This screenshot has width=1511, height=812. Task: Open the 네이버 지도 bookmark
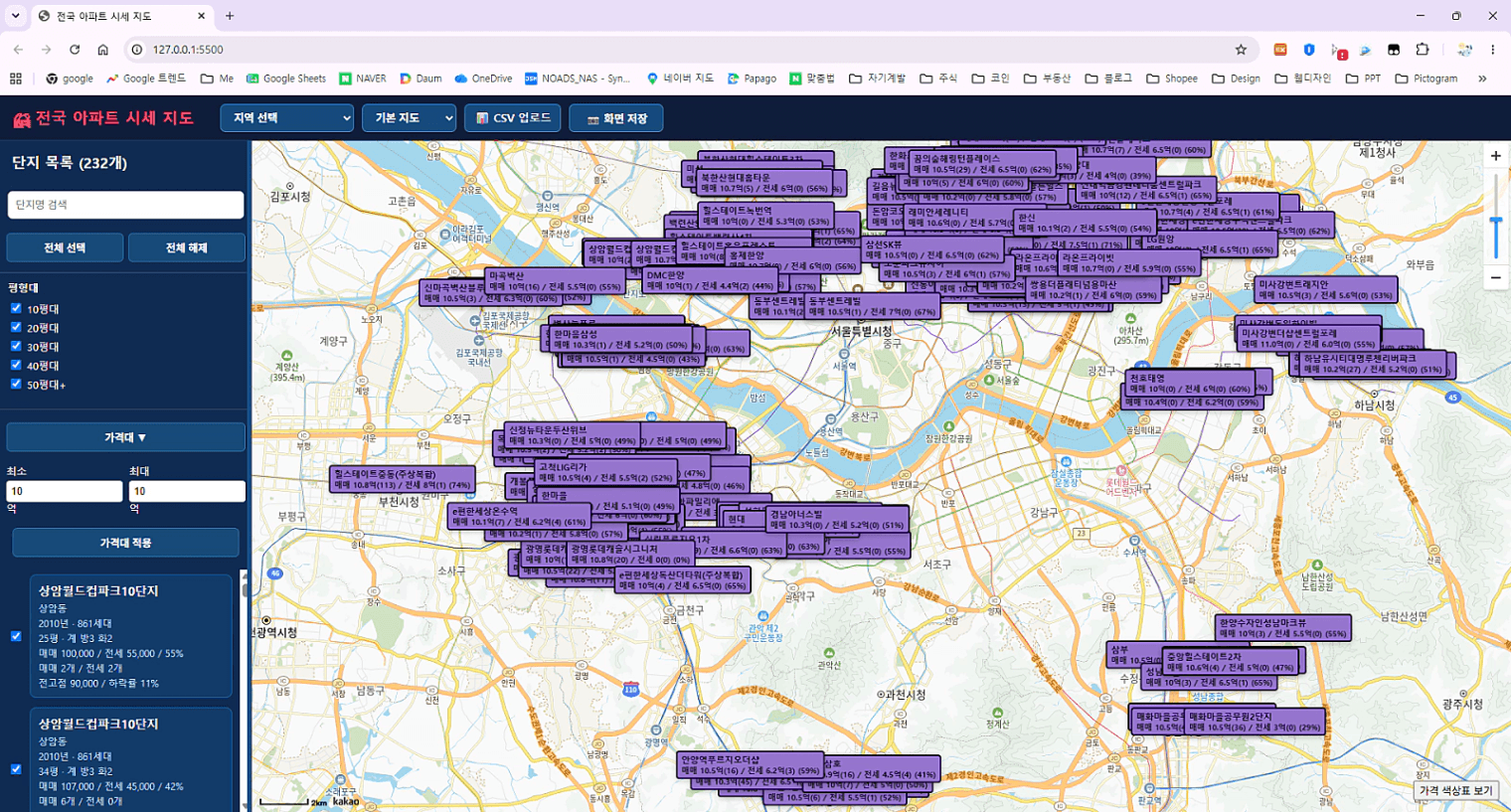[680, 79]
